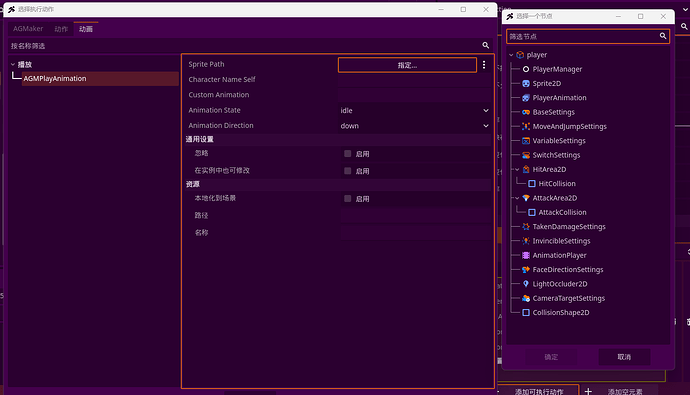
Task: Switch to the 动作 tab
Action: (x=61, y=29)
